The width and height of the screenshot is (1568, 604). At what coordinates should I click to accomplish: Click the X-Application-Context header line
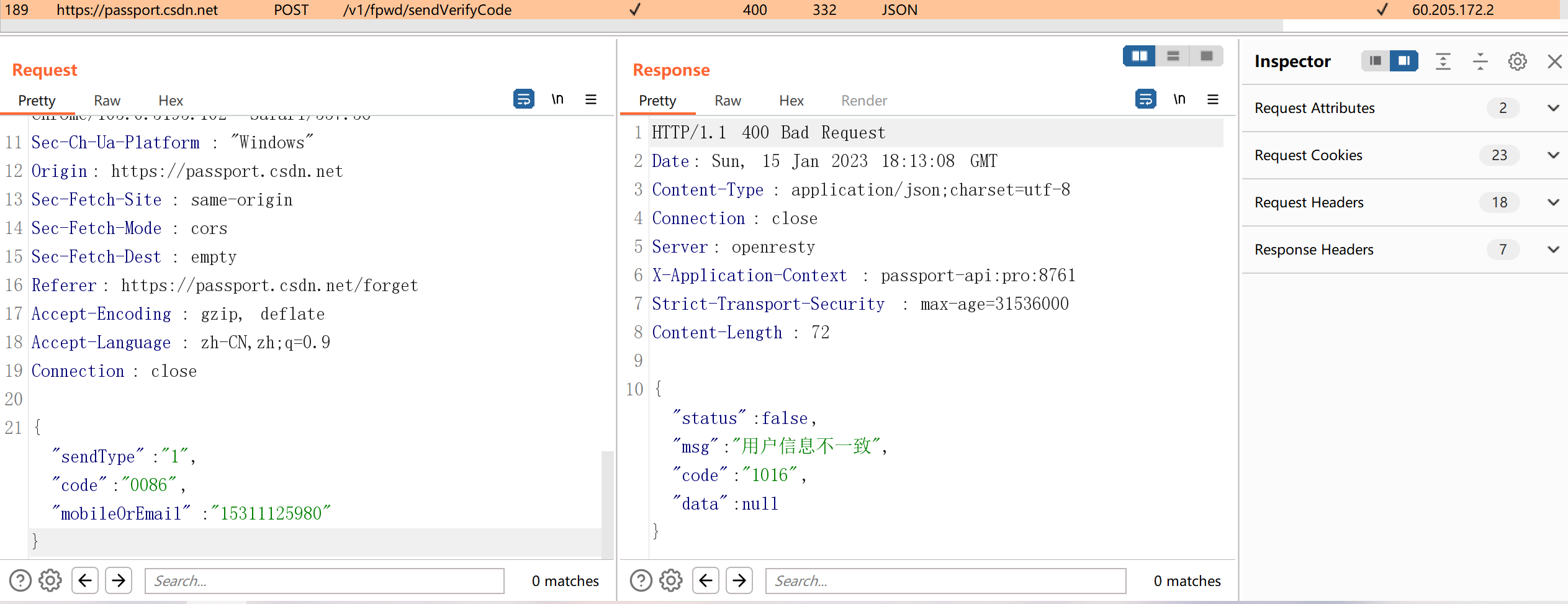tap(863, 276)
